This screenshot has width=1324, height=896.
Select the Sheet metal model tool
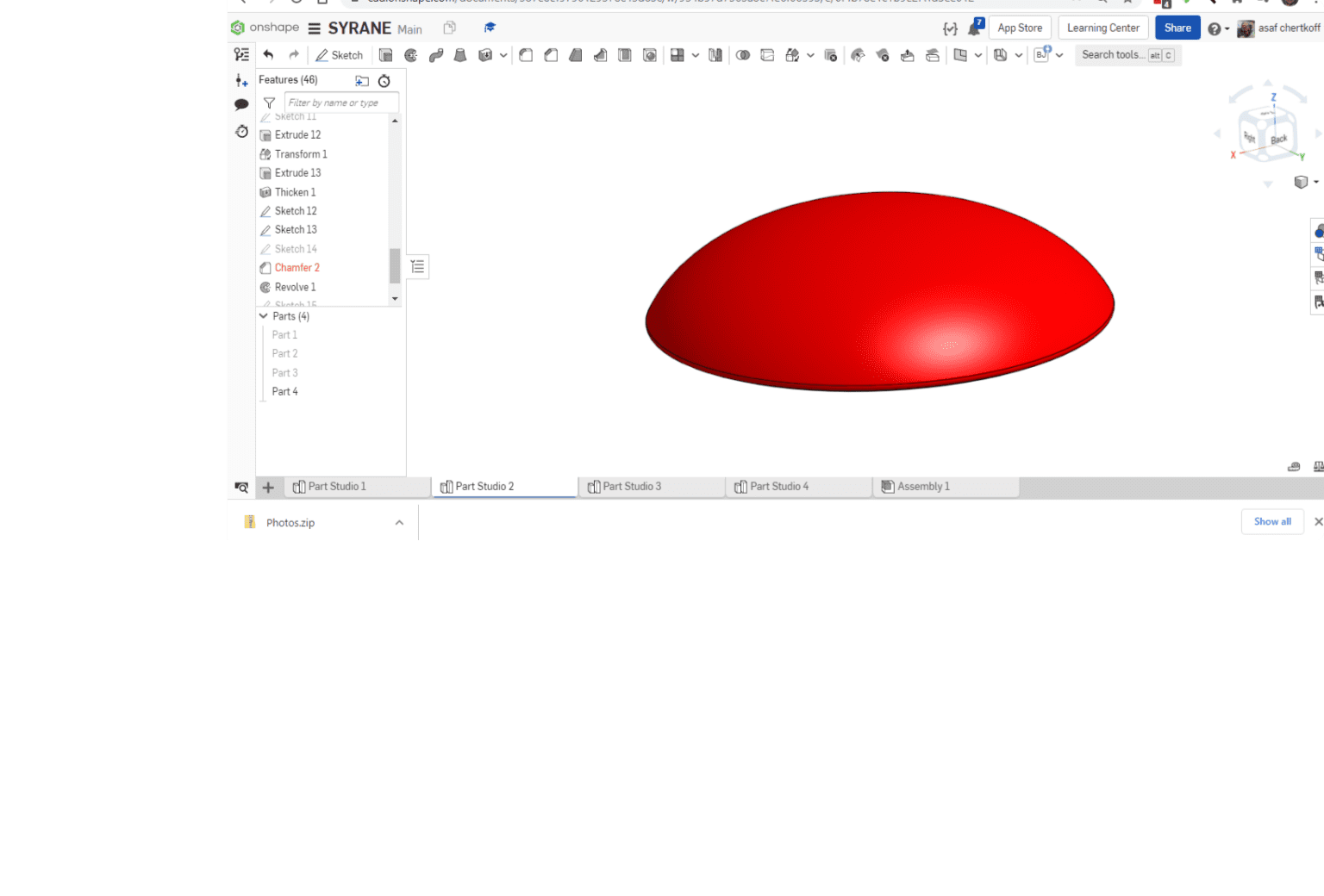click(x=1000, y=55)
